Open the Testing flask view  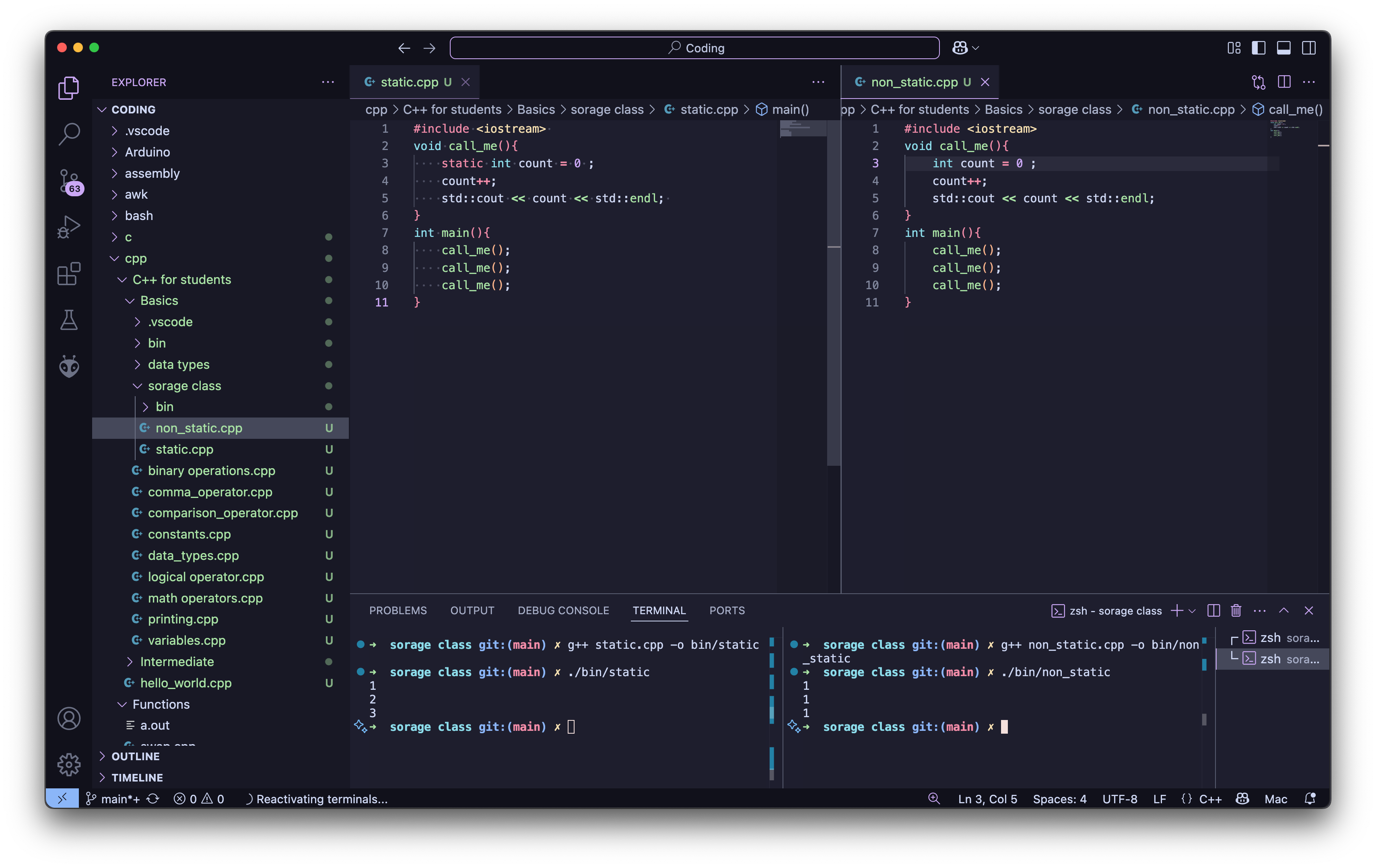pyautogui.click(x=69, y=320)
